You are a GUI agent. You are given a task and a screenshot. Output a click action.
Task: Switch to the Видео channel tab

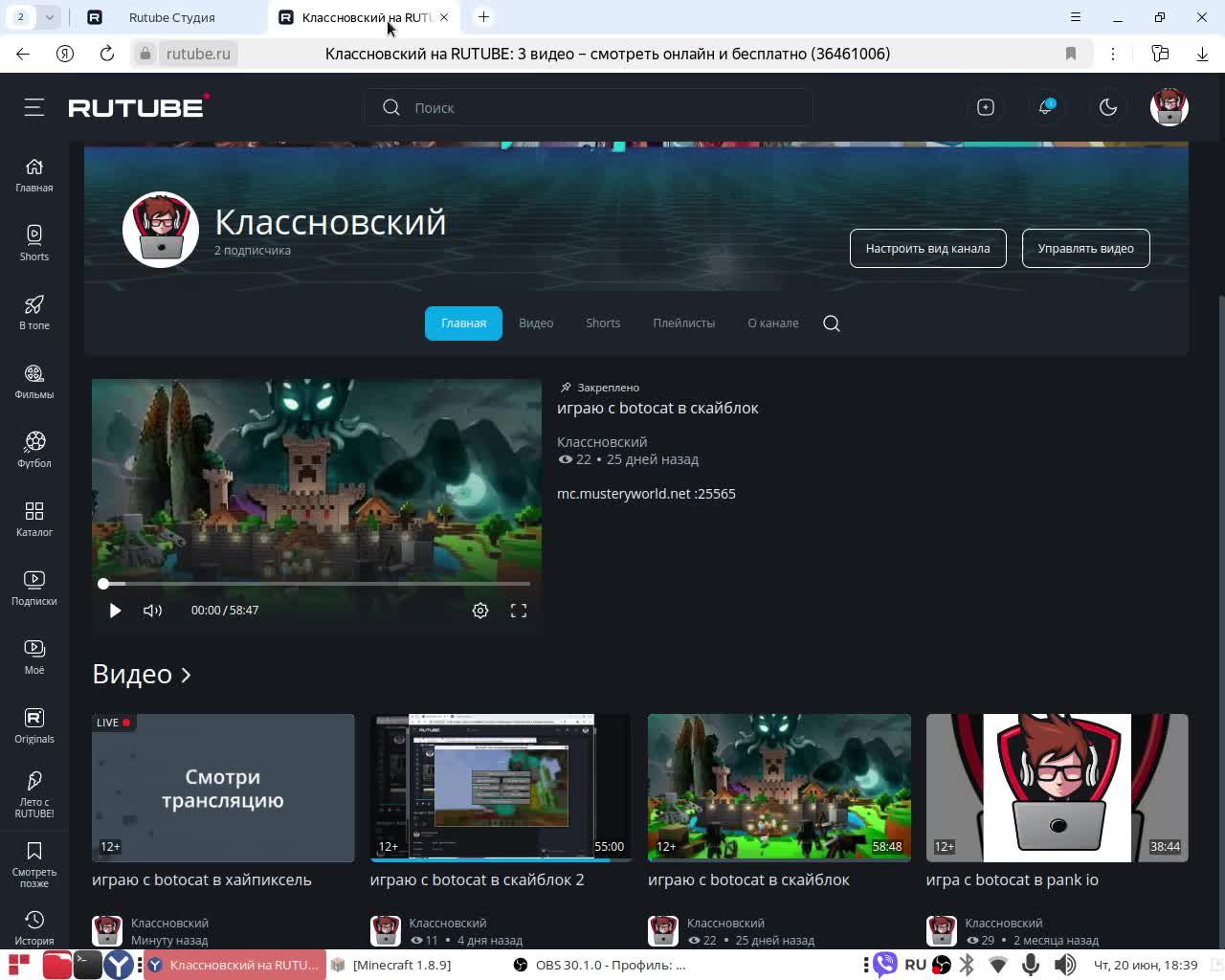536,323
